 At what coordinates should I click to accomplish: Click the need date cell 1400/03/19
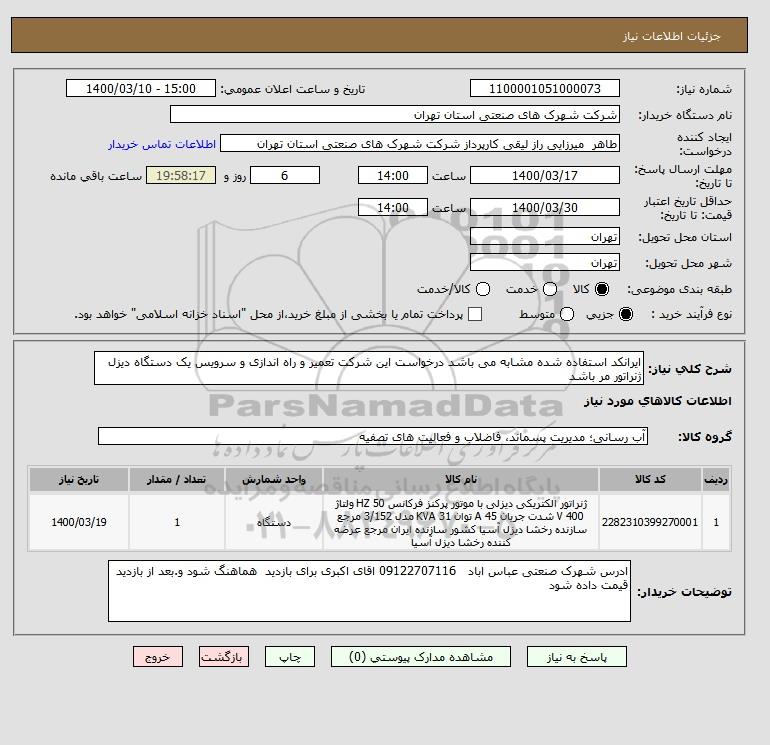(x=79, y=522)
